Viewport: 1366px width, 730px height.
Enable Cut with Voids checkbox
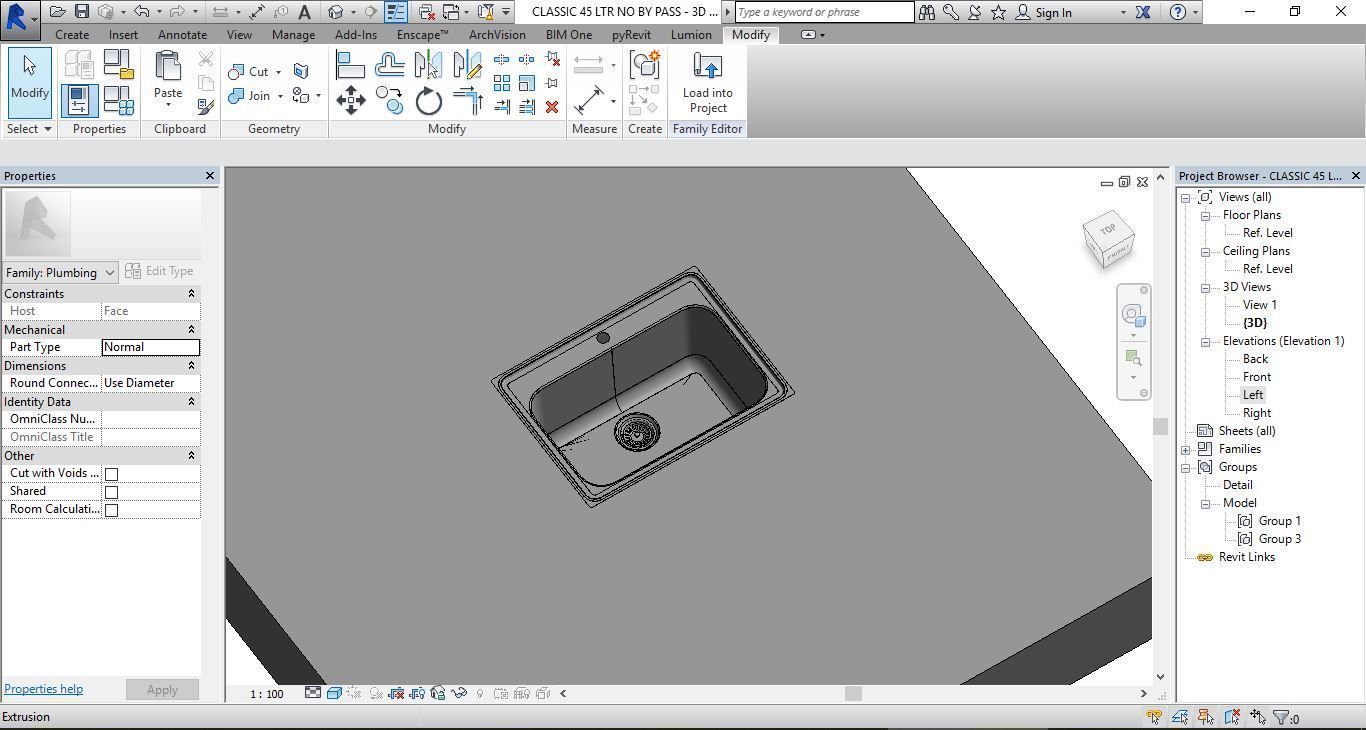coord(112,474)
